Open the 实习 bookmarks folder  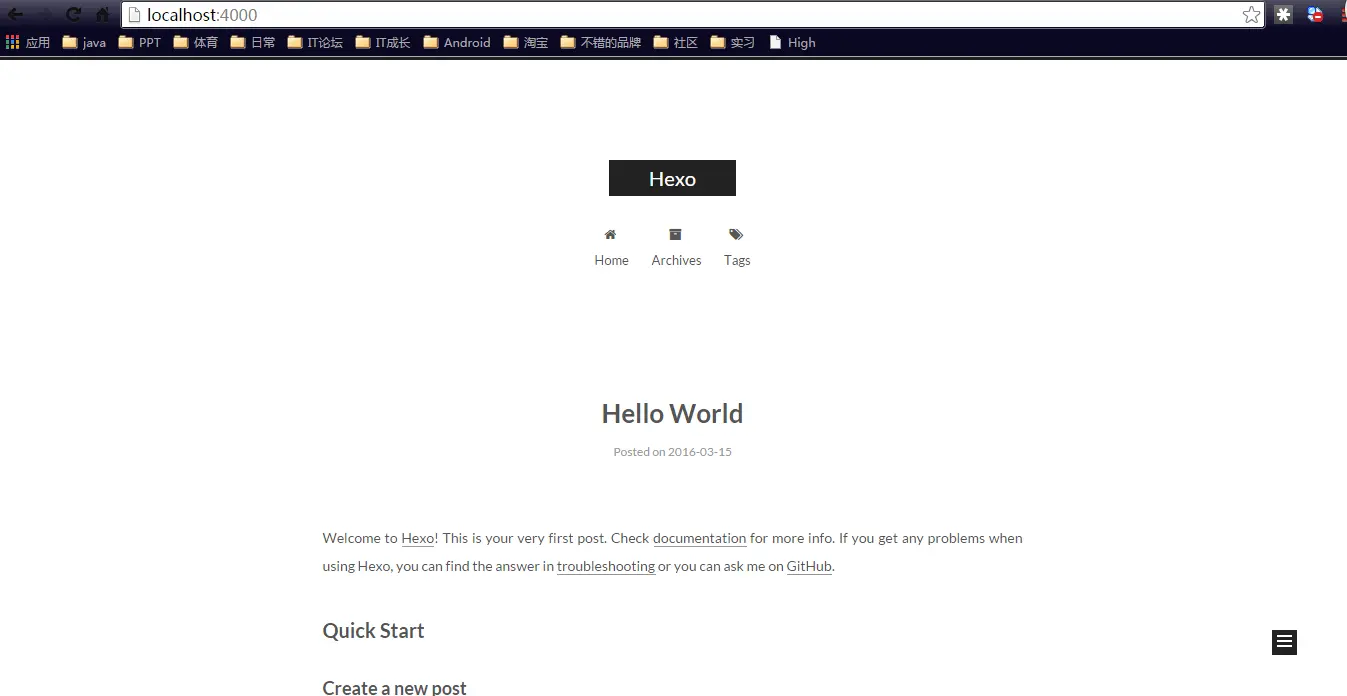732,42
